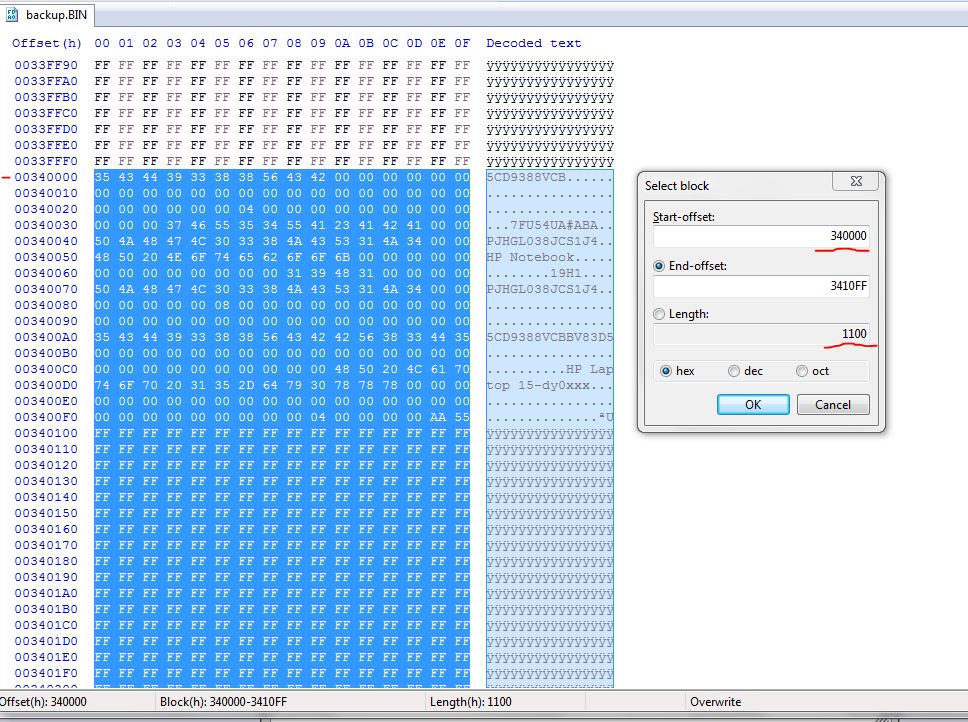Dismiss dialog with Cancel button

[833, 405]
